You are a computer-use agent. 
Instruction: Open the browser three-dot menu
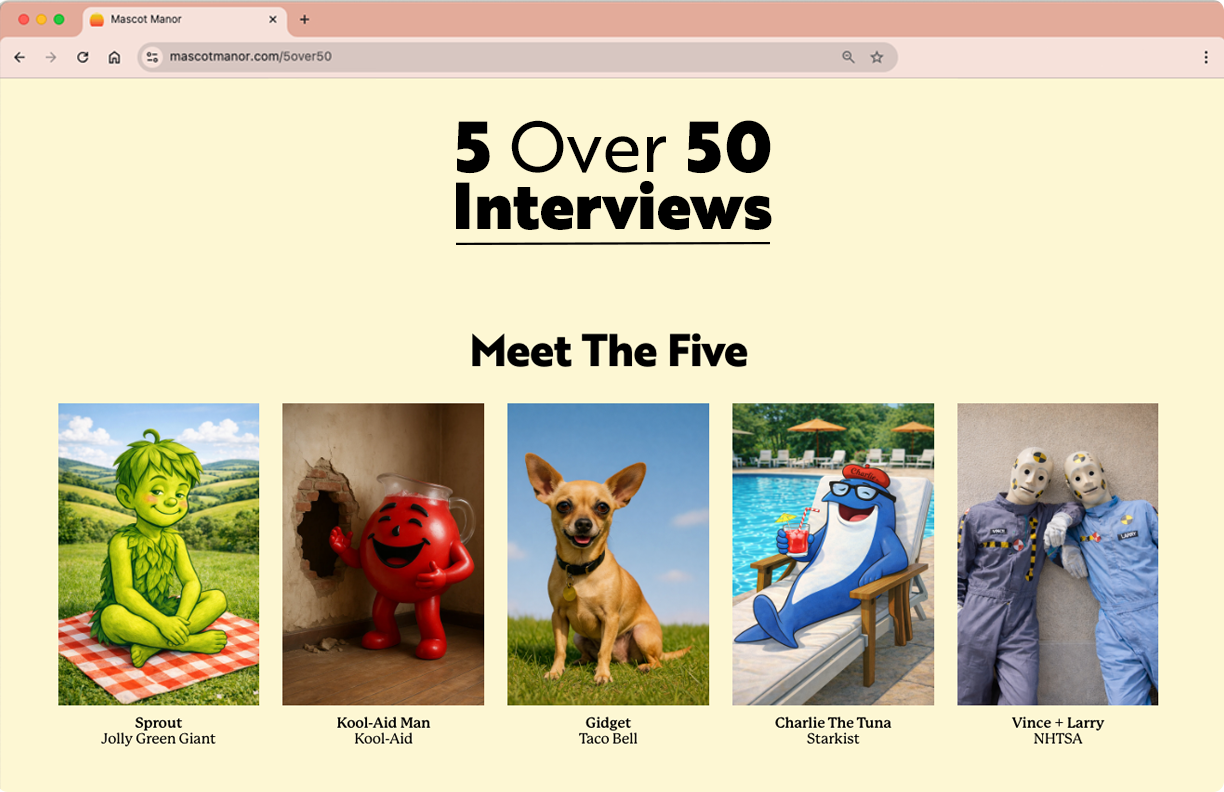1206,57
